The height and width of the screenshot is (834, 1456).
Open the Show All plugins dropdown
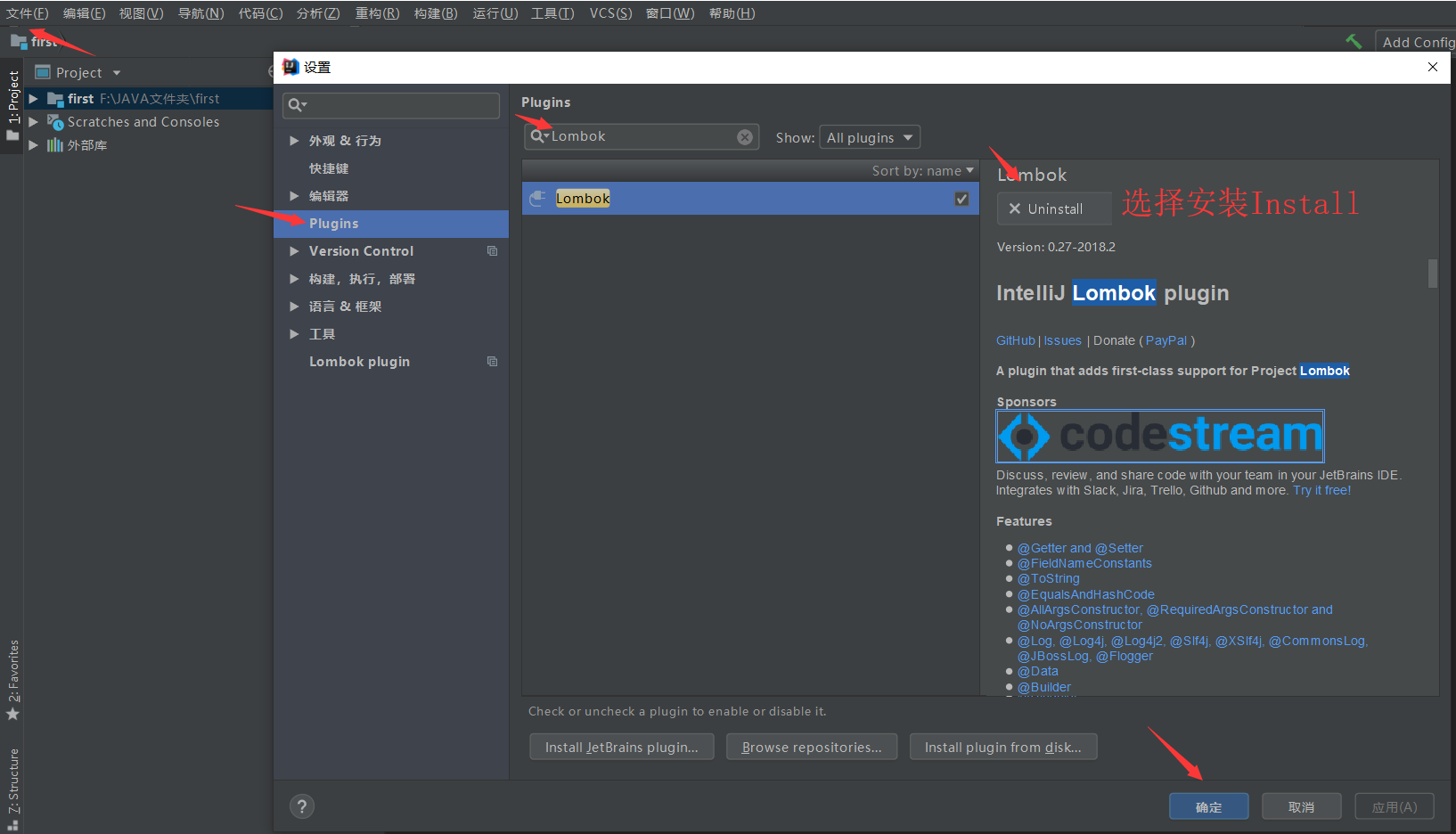870,137
